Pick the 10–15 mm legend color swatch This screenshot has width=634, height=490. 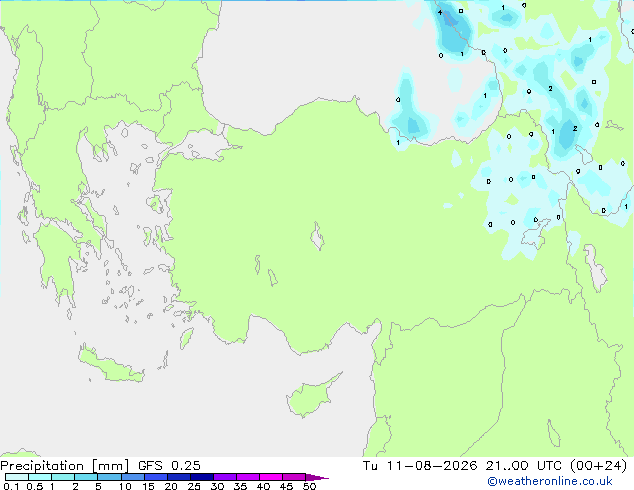[132, 477]
